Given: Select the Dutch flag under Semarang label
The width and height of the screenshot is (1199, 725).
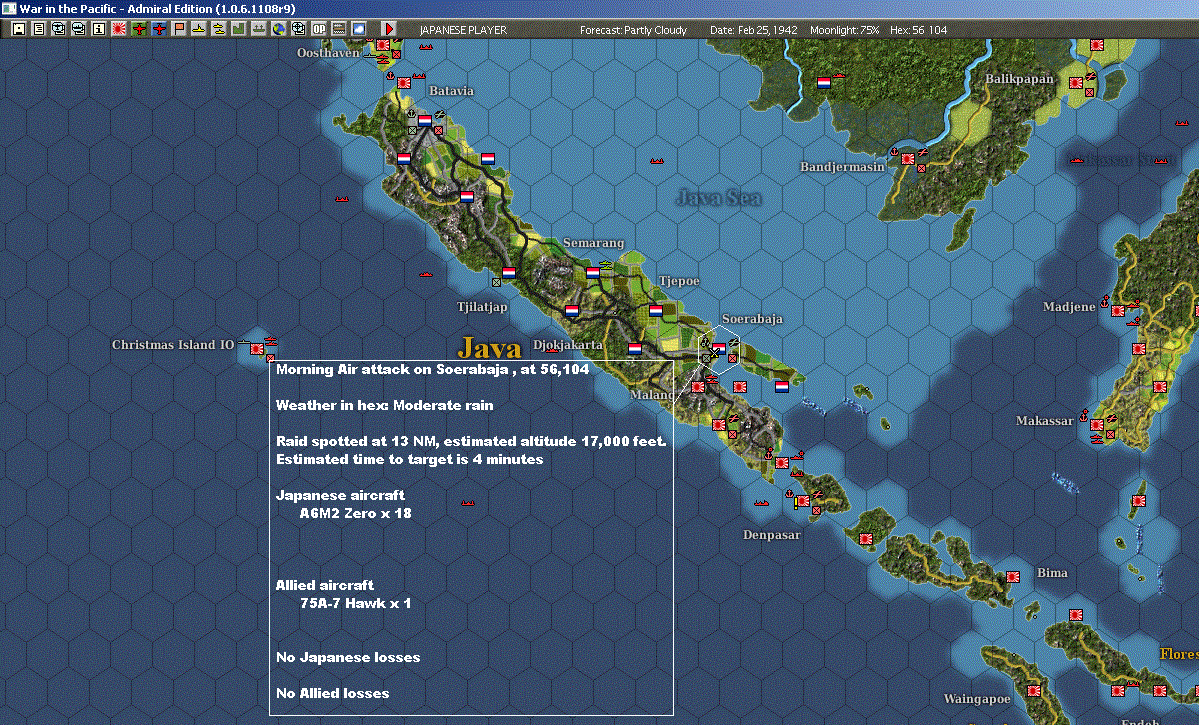Looking at the screenshot, I should [593, 272].
